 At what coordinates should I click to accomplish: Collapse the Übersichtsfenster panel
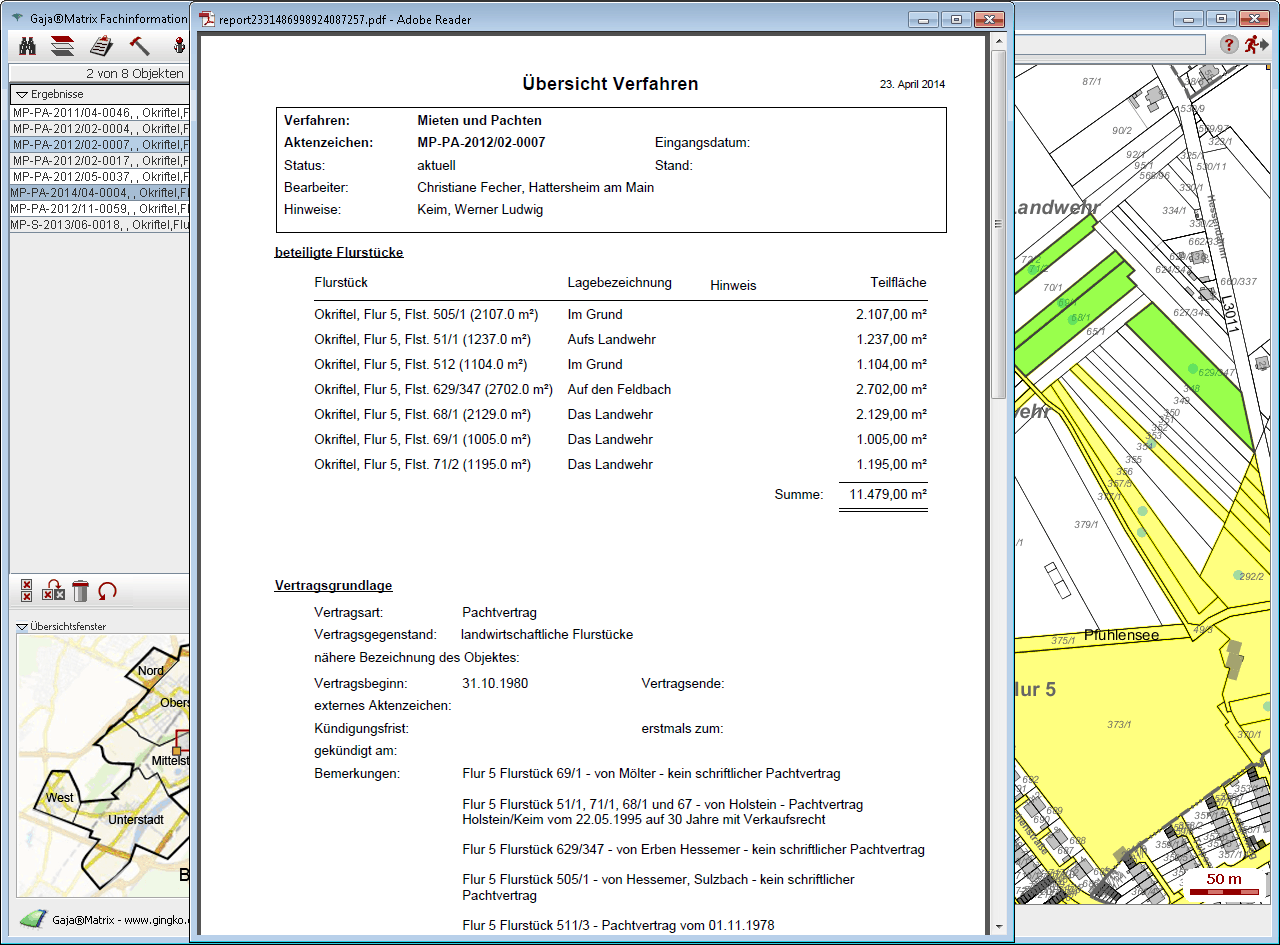(x=22, y=627)
